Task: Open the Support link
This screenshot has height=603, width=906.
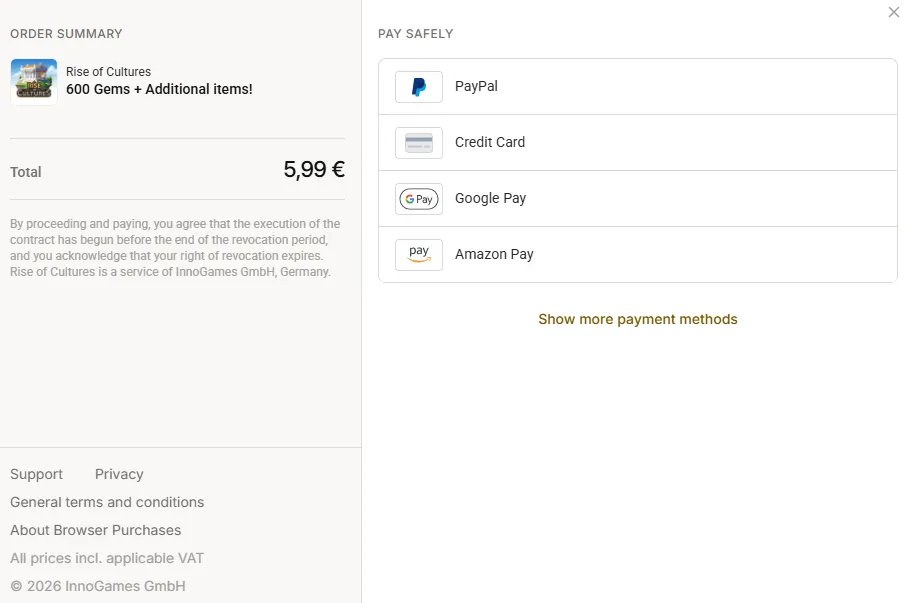Action: (36, 474)
